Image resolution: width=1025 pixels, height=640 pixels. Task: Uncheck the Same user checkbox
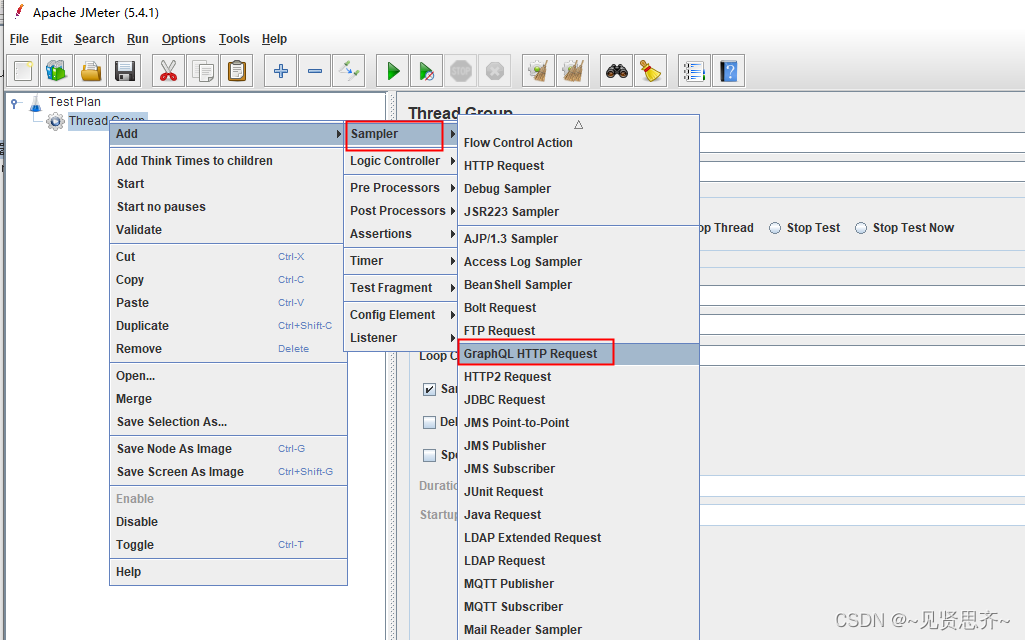tap(429, 390)
